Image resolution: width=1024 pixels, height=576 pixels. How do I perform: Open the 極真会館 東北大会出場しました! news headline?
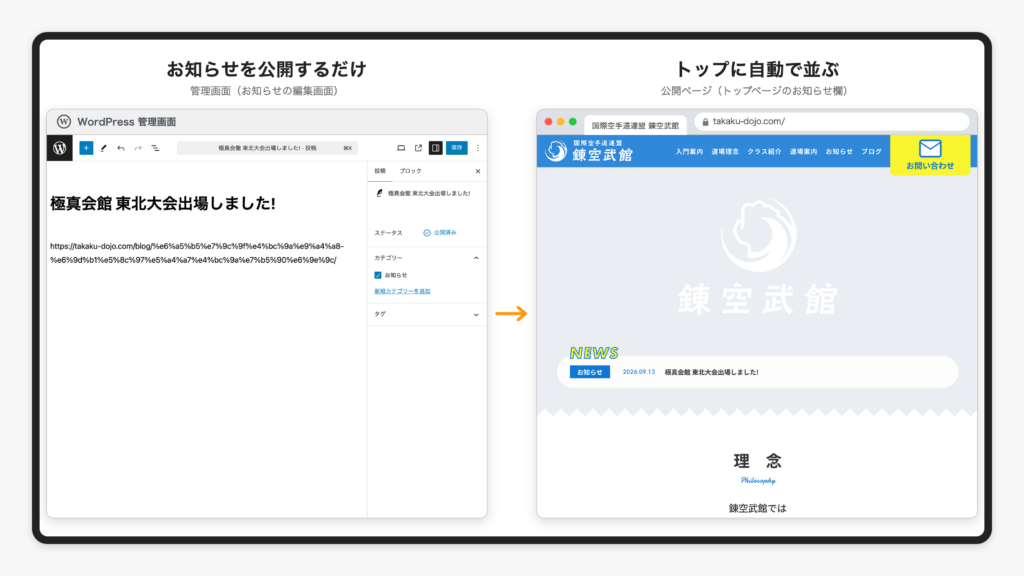pyautogui.click(x=712, y=372)
